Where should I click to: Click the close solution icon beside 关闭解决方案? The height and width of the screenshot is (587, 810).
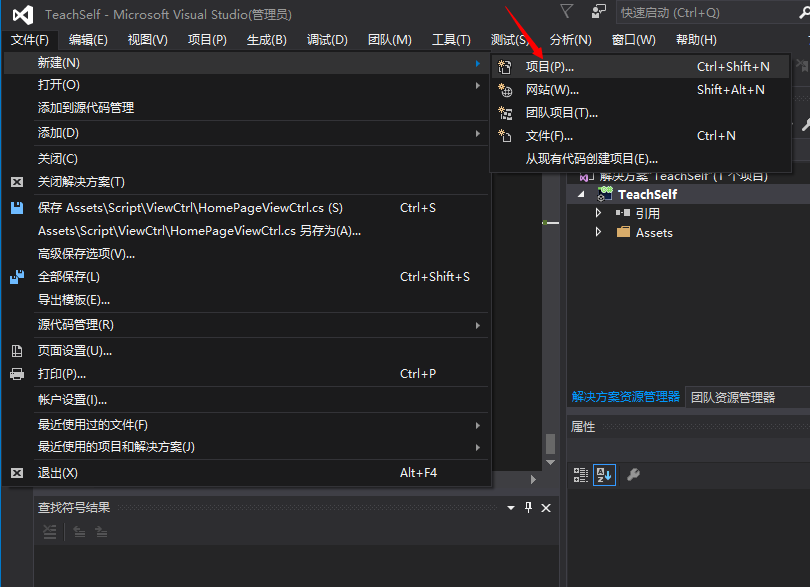tap(17, 182)
